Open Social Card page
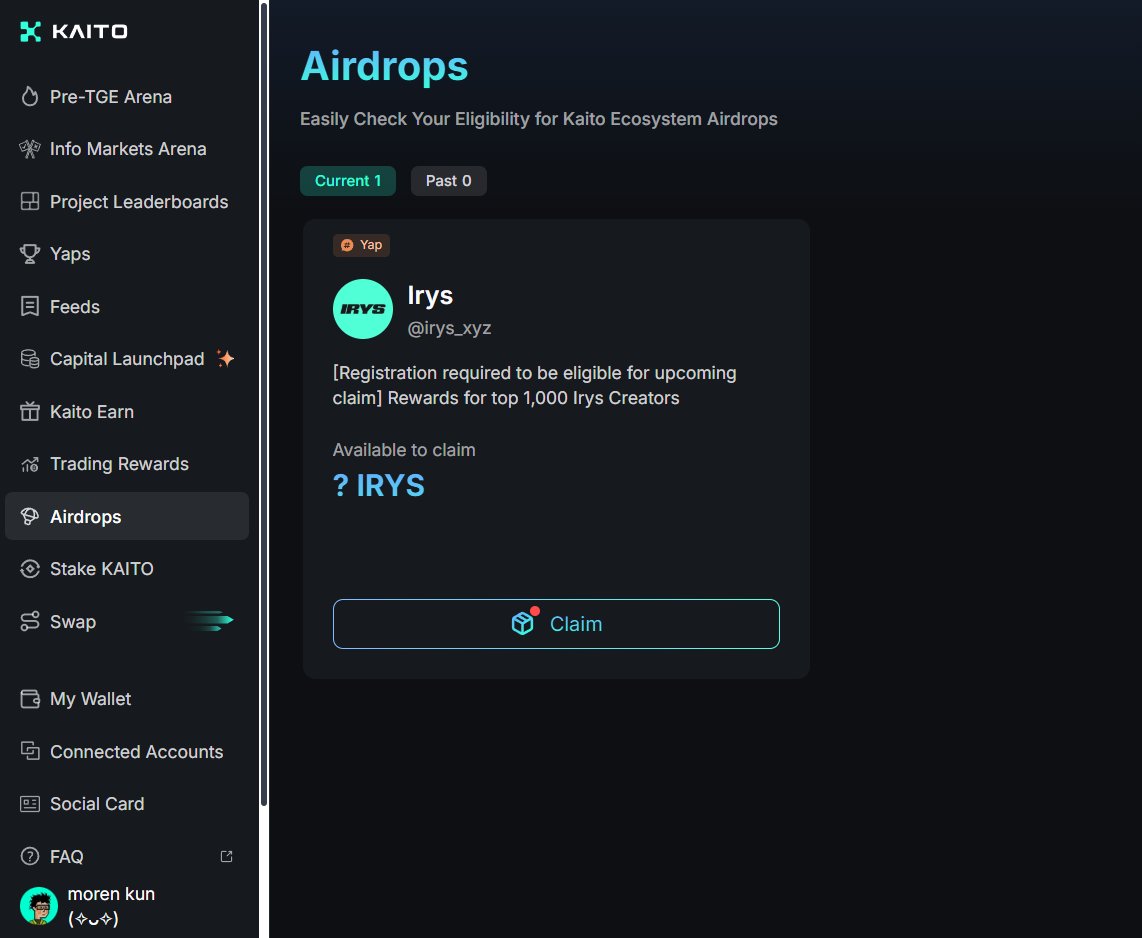 click(x=127, y=804)
